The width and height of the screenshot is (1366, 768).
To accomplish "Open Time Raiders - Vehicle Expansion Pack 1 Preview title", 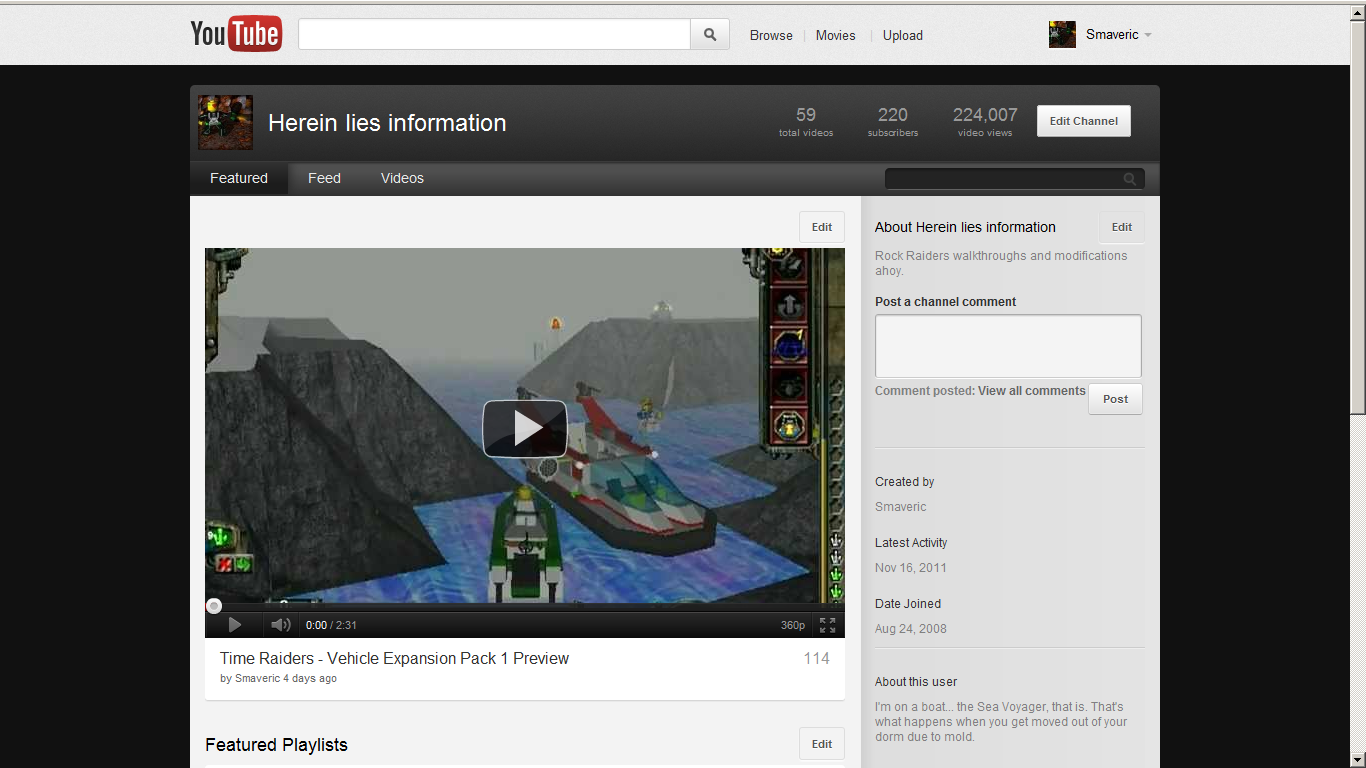I will pos(394,658).
